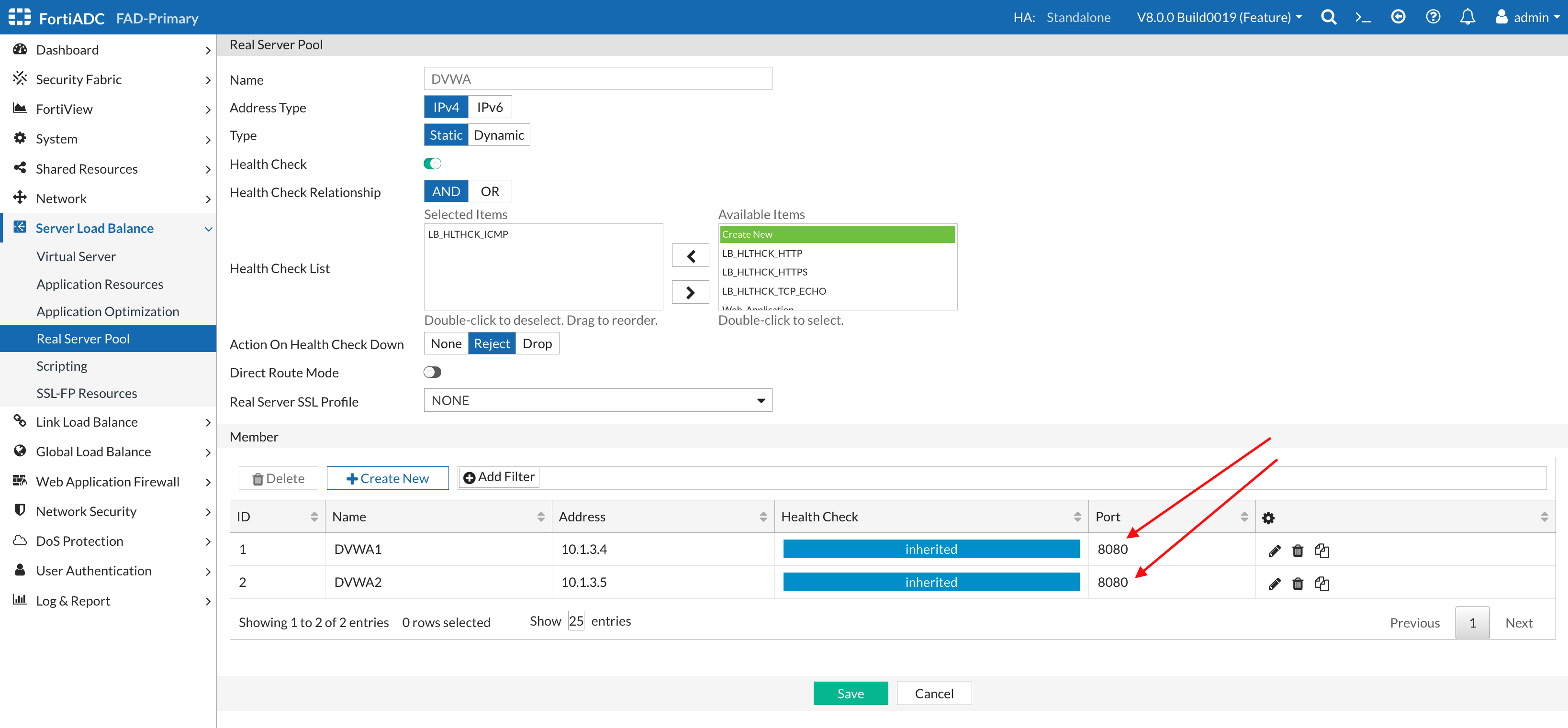This screenshot has height=728, width=1568.
Task: Select LB_HLTHCK_HTTP in Available Items
Action: (x=837, y=253)
